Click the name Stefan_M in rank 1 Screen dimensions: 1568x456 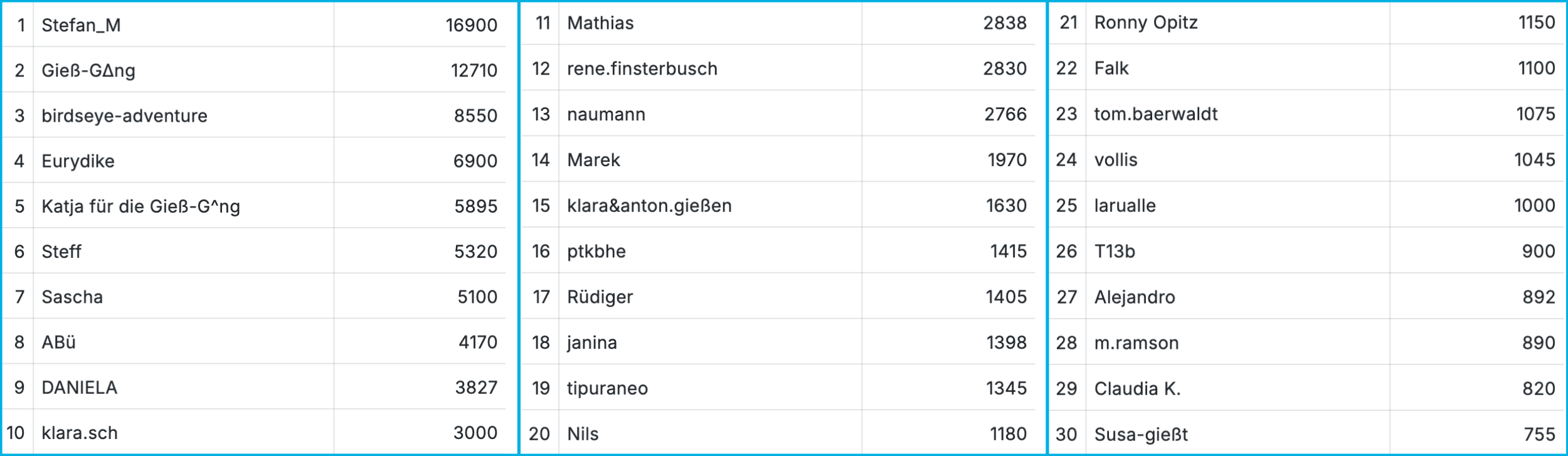click(x=81, y=25)
